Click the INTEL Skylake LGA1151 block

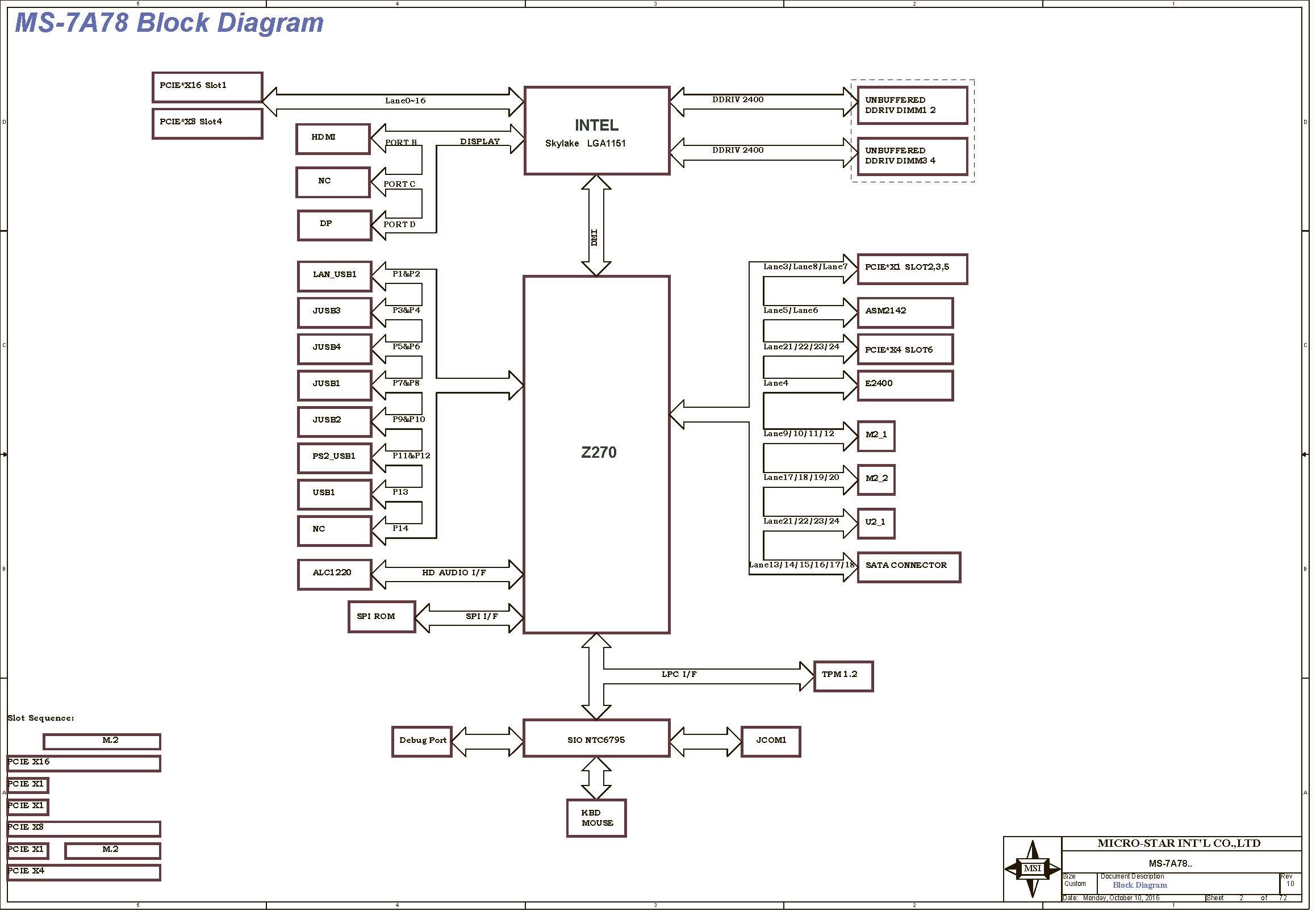pyautogui.click(x=596, y=131)
